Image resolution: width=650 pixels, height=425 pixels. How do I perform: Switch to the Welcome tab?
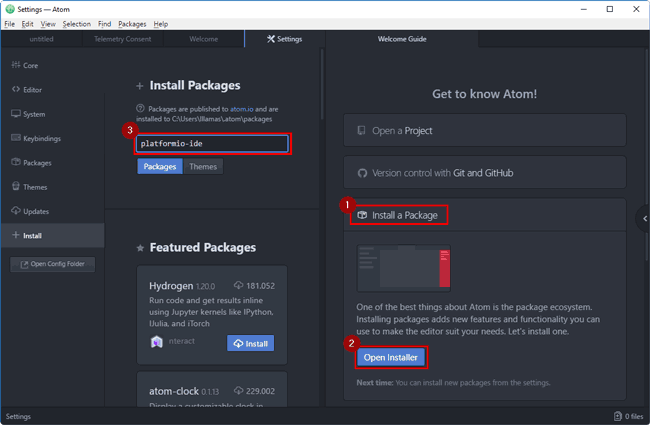tap(204, 39)
